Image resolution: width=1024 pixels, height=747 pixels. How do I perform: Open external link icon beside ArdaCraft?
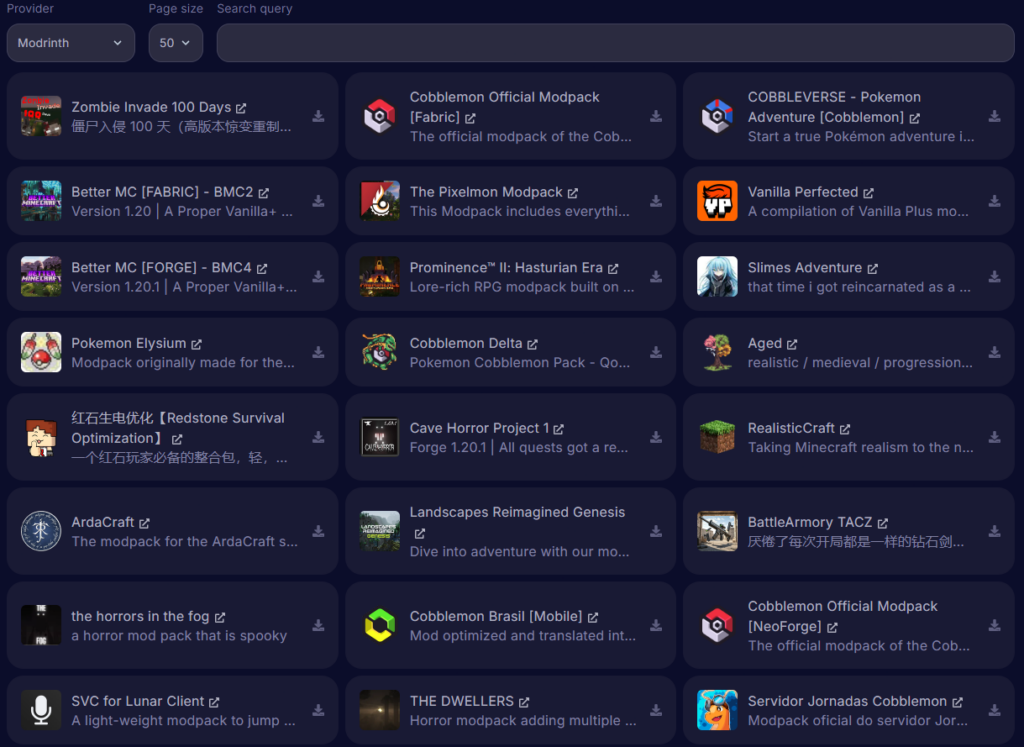coord(145,523)
